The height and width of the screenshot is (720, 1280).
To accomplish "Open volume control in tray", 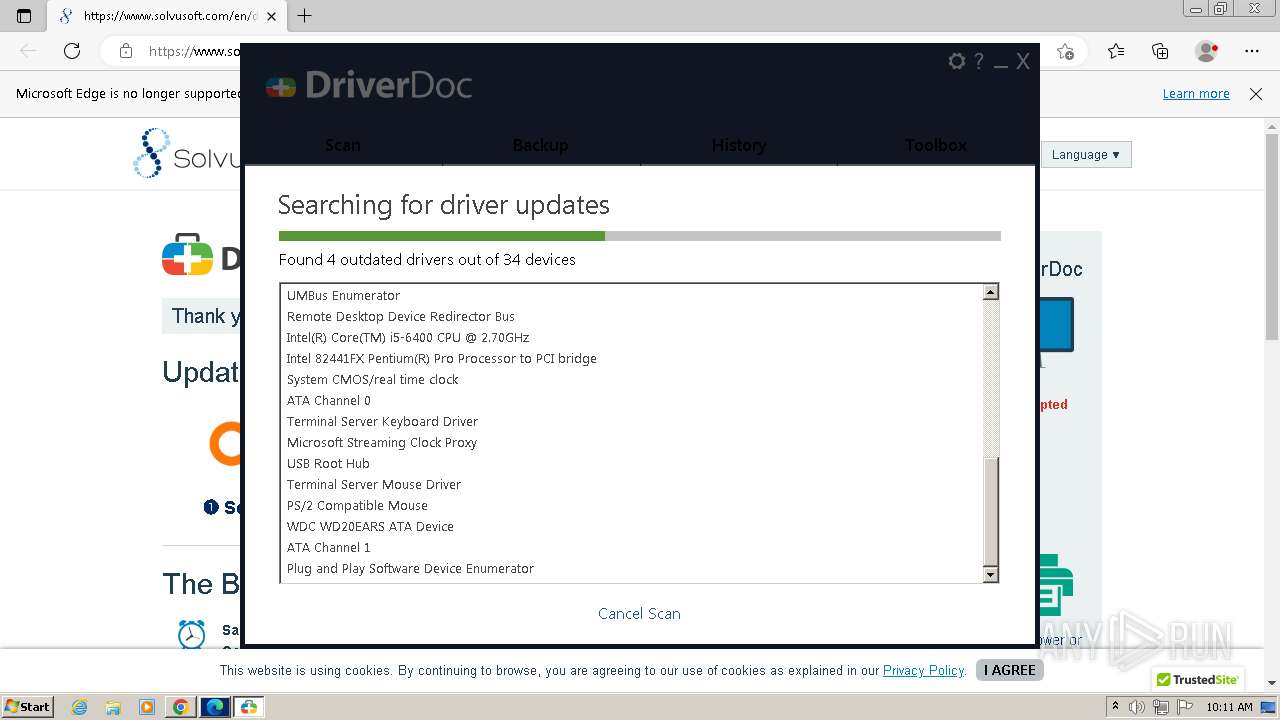I will [x=1138, y=707].
